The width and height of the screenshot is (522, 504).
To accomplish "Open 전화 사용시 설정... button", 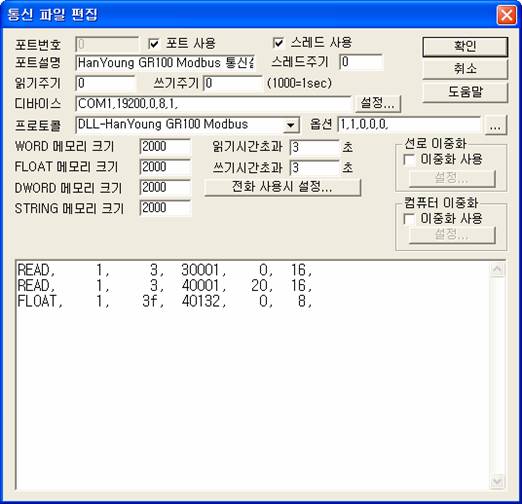I will 282,187.
